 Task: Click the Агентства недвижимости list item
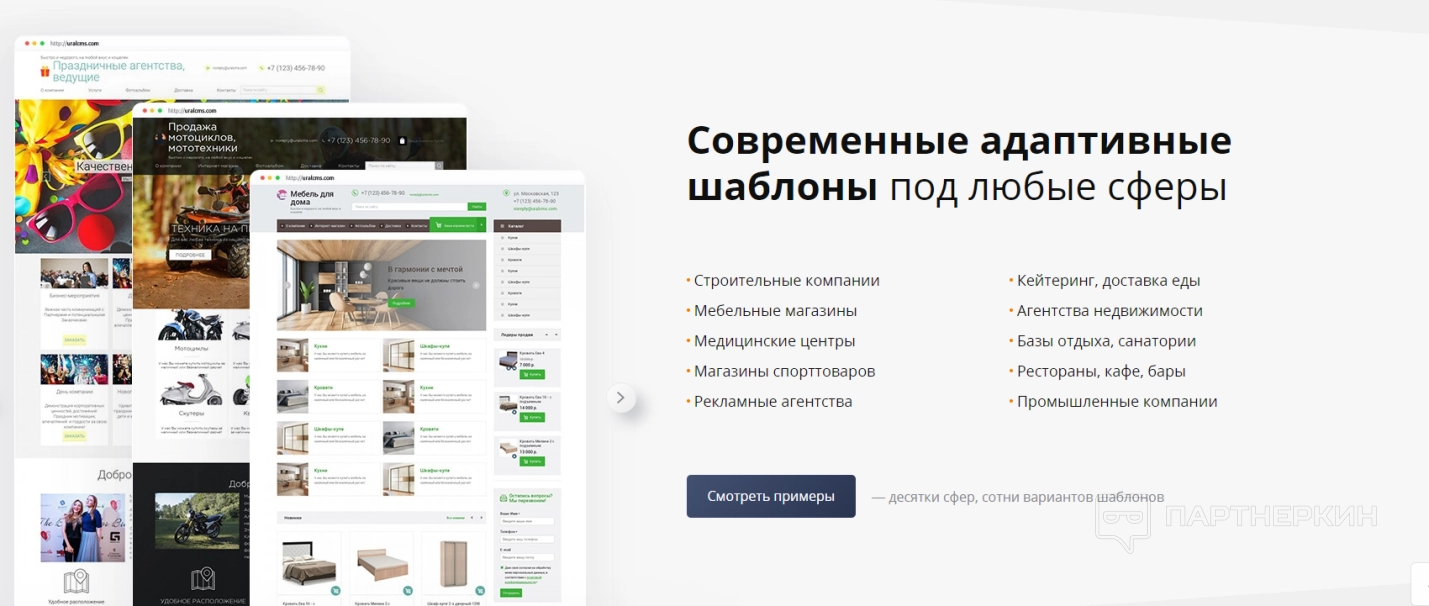click(x=1110, y=311)
